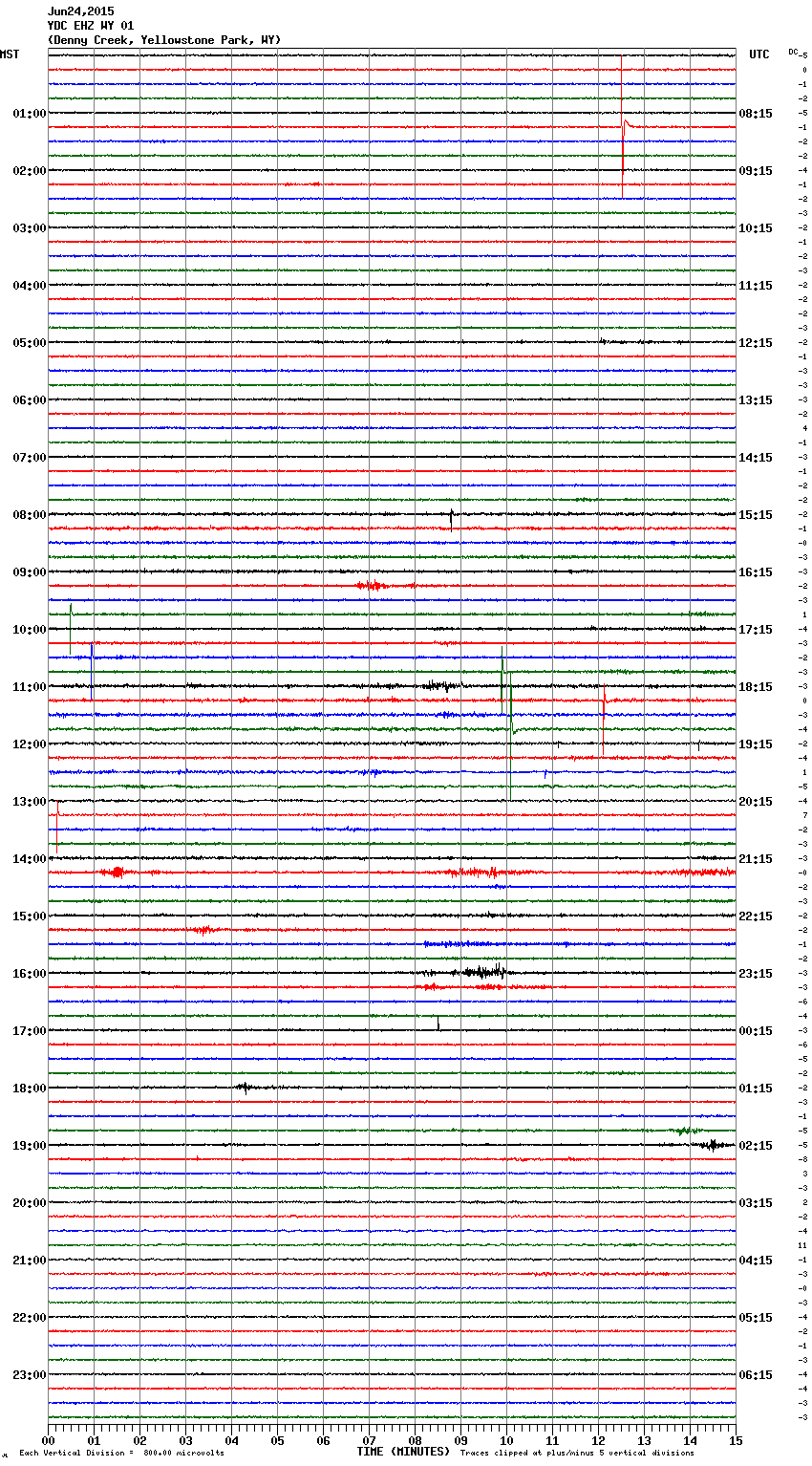Viewport: 812px width, 1466px height.
Task: Click the station code "YDC EHZ WY 01"
Action: [x=91, y=26]
